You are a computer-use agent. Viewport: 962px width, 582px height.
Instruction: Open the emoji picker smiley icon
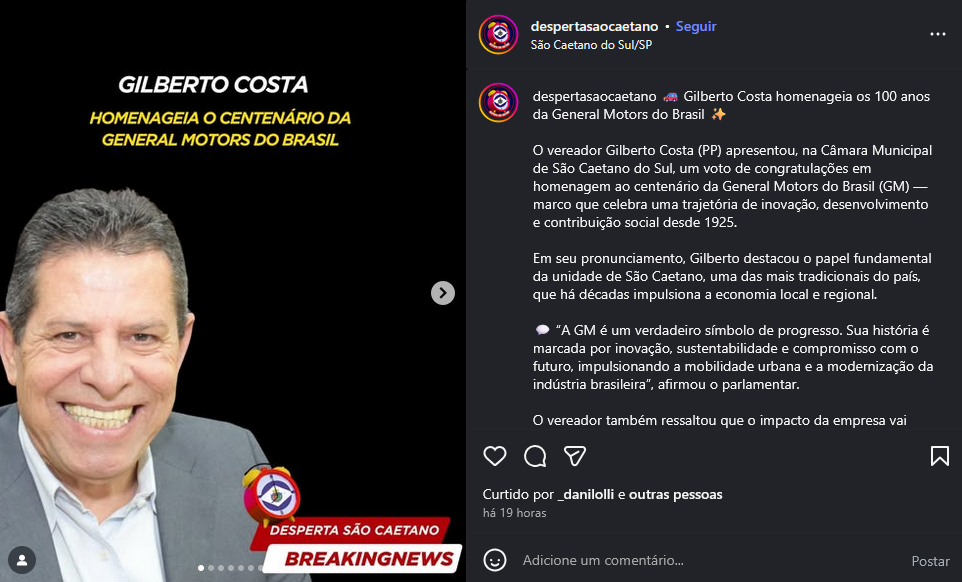click(x=494, y=560)
